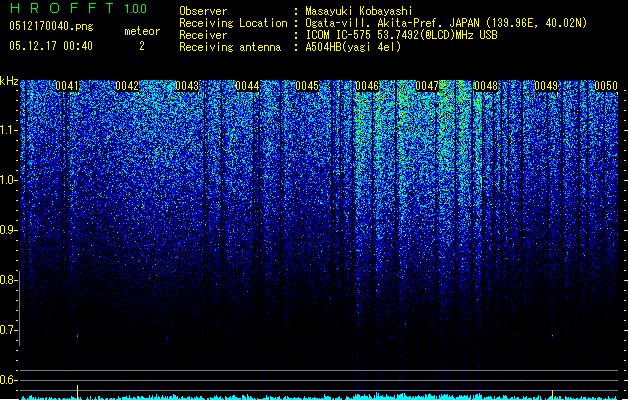Click the 0041 time marker
Screen dimensions: 629x400
pyautogui.click(x=67, y=86)
